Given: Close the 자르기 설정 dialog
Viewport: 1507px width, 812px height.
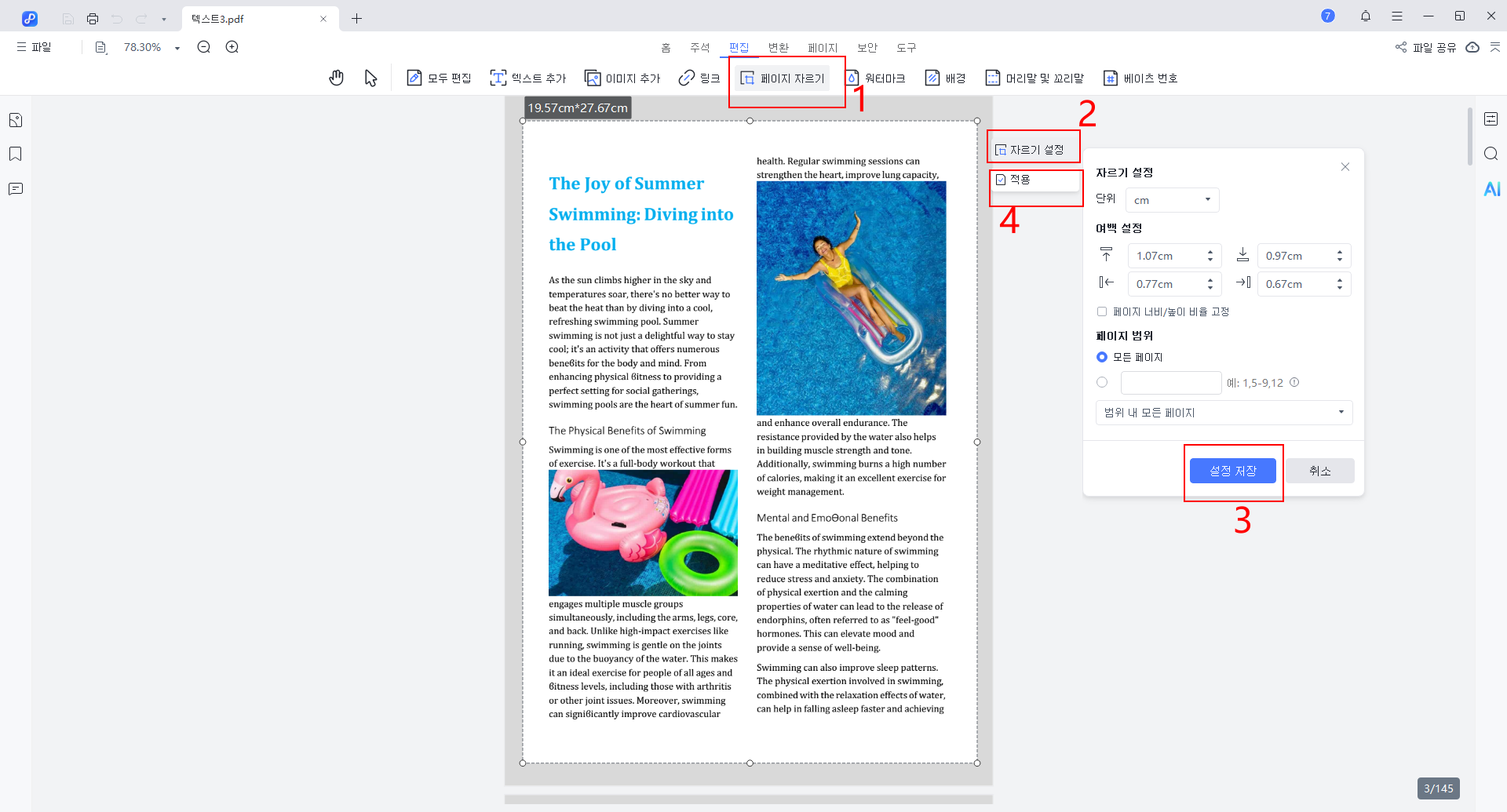Looking at the screenshot, I should pos(1345,166).
